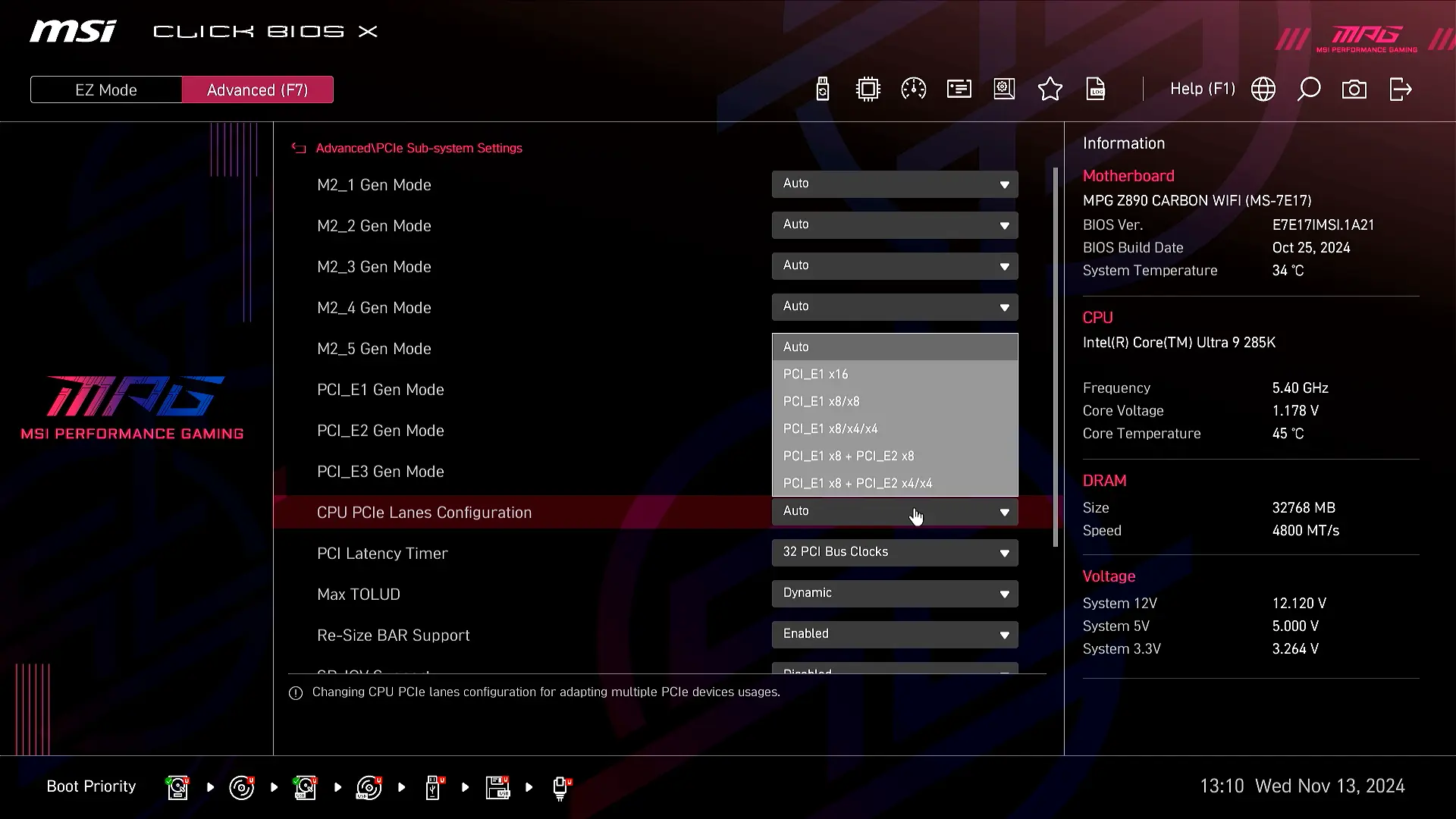Screen dimensions: 1456x819
Task: Click the CPU chip icon
Action: [868, 89]
